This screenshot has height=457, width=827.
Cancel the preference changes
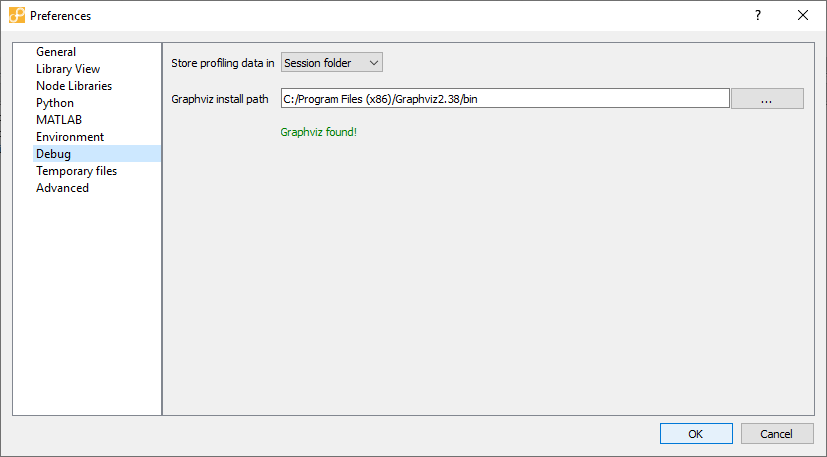(x=777, y=434)
